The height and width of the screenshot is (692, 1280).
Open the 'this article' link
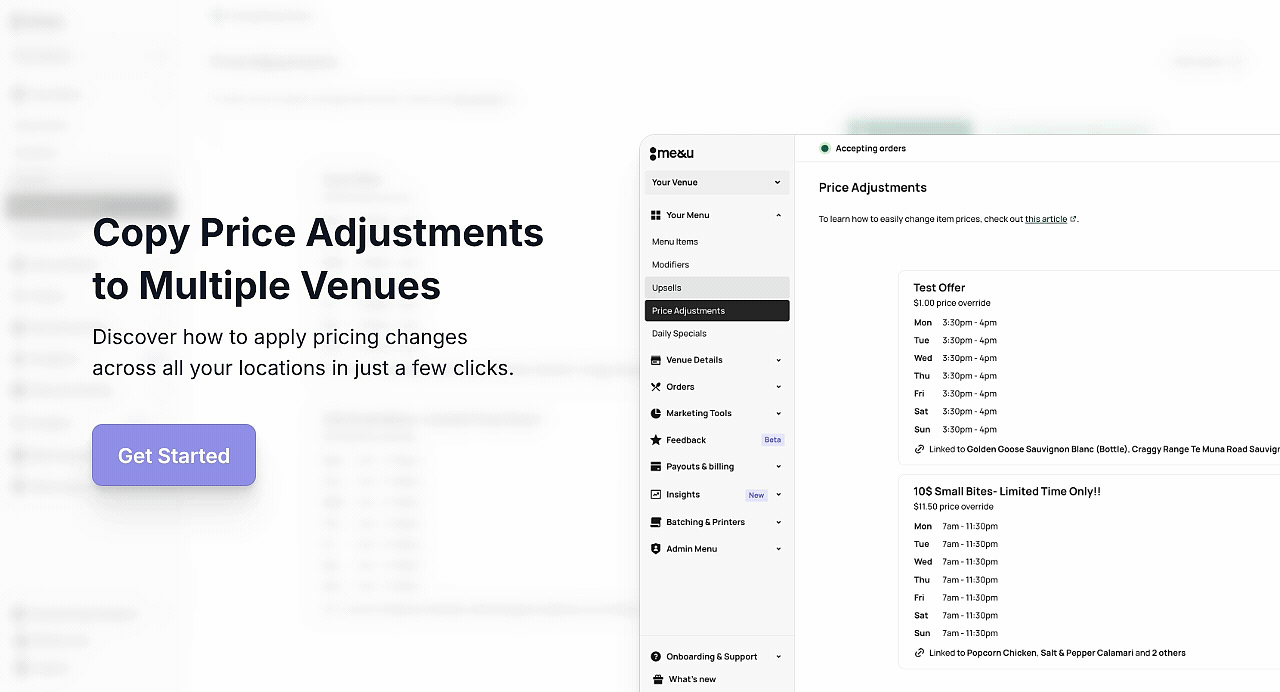pyautogui.click(x=1047, y=219)
